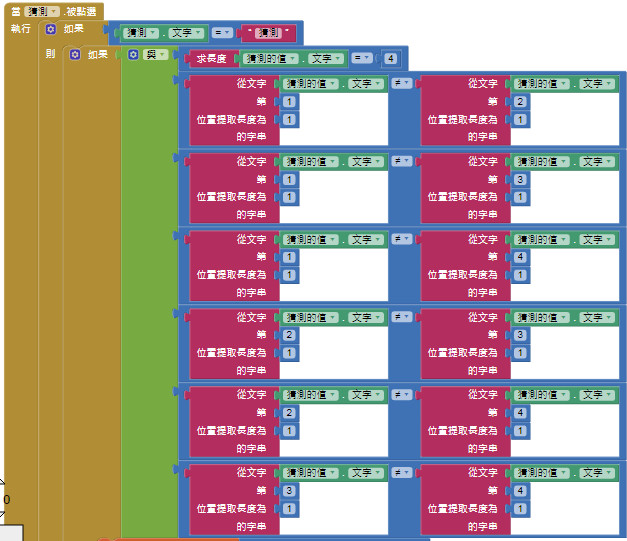Select right position number 3 in 1 vs 3 row
This screenshot has width=627, height=541.
[520, 180]
